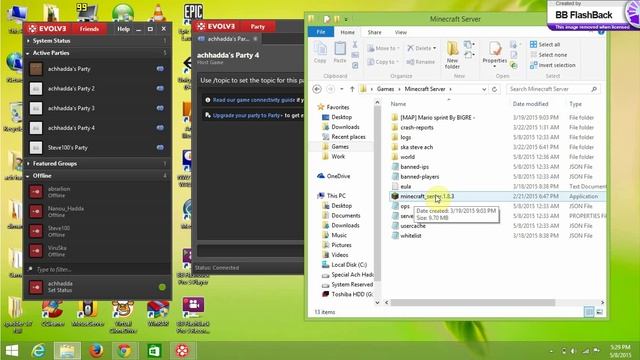This screenshot has height=360, width=640.
Task: Click the large icons view layout icon
Action: point(600,312)
